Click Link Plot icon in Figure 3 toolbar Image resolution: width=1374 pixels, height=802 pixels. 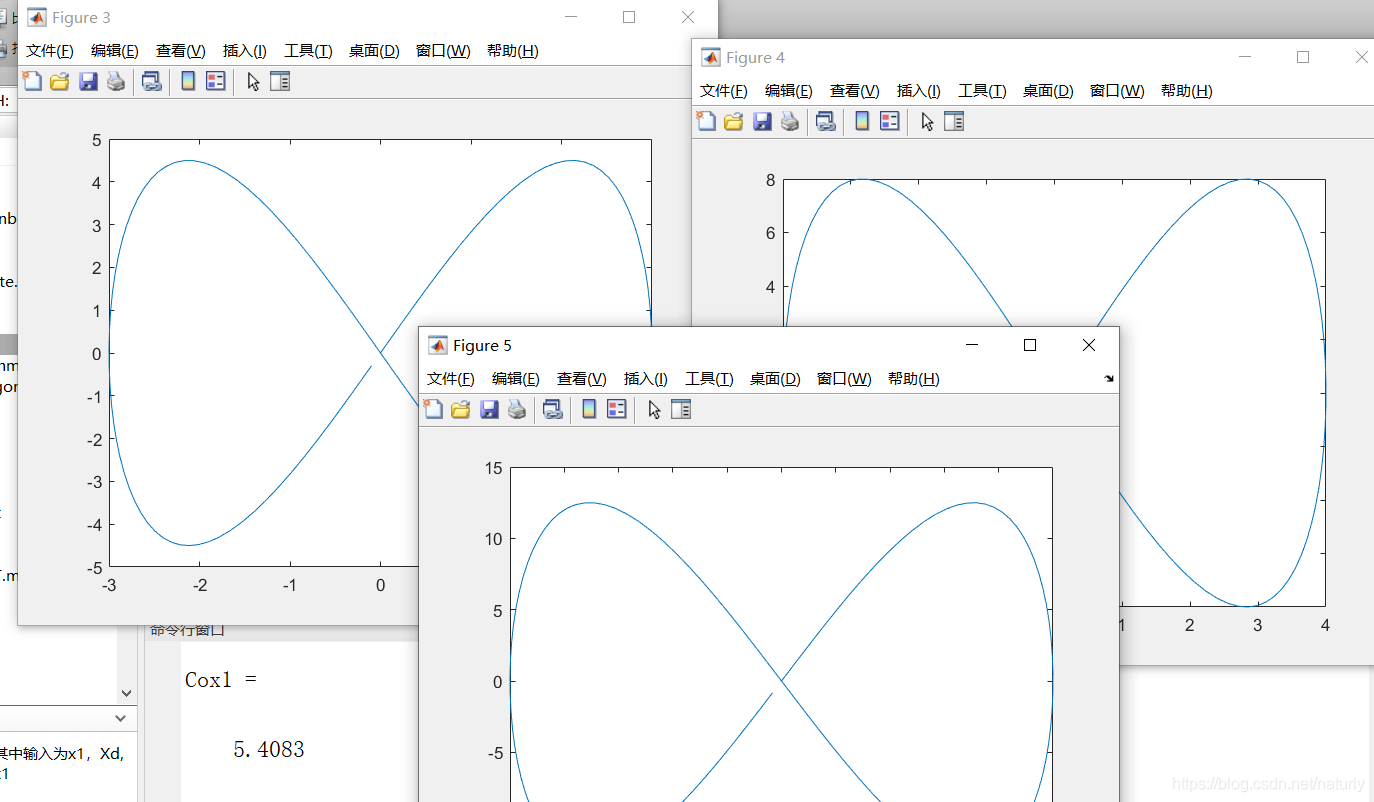point(151,82)
